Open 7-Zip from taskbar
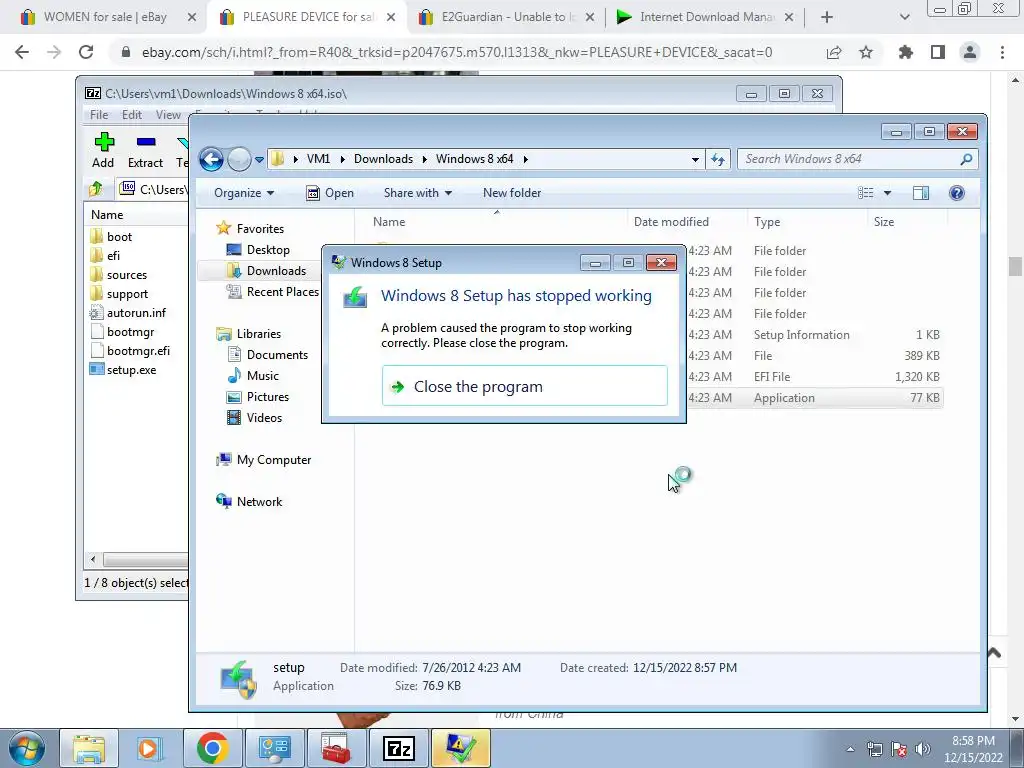 coord(399,748)
